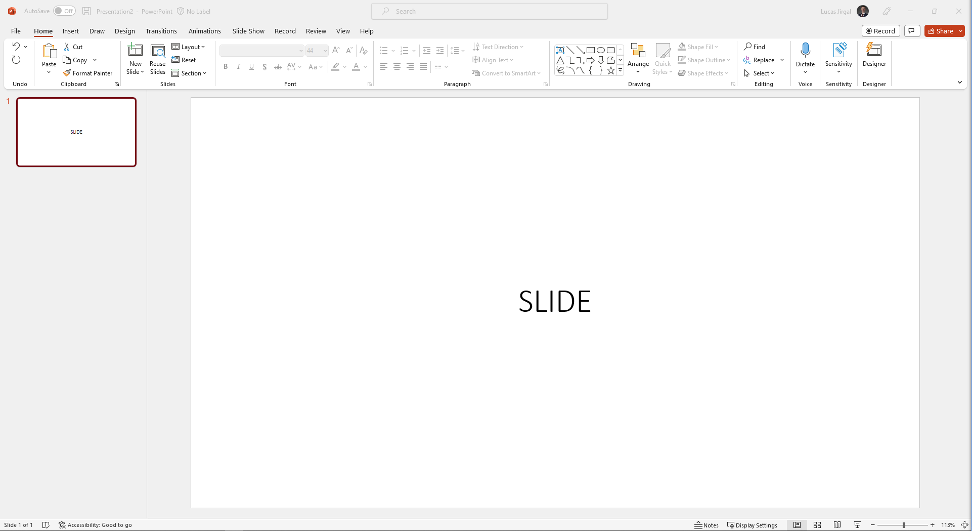
Task: Open the Section dropdown menu
Action: 189,73
